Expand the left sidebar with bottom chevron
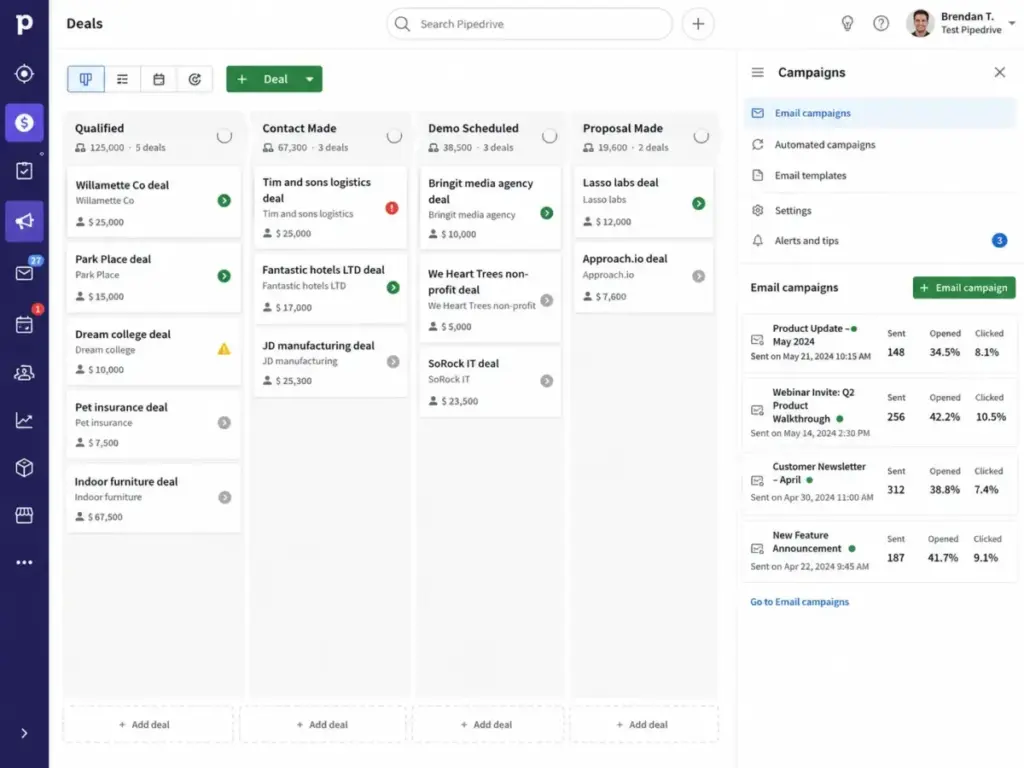Viewport: 1024px width, 768px height. (24, 733)
